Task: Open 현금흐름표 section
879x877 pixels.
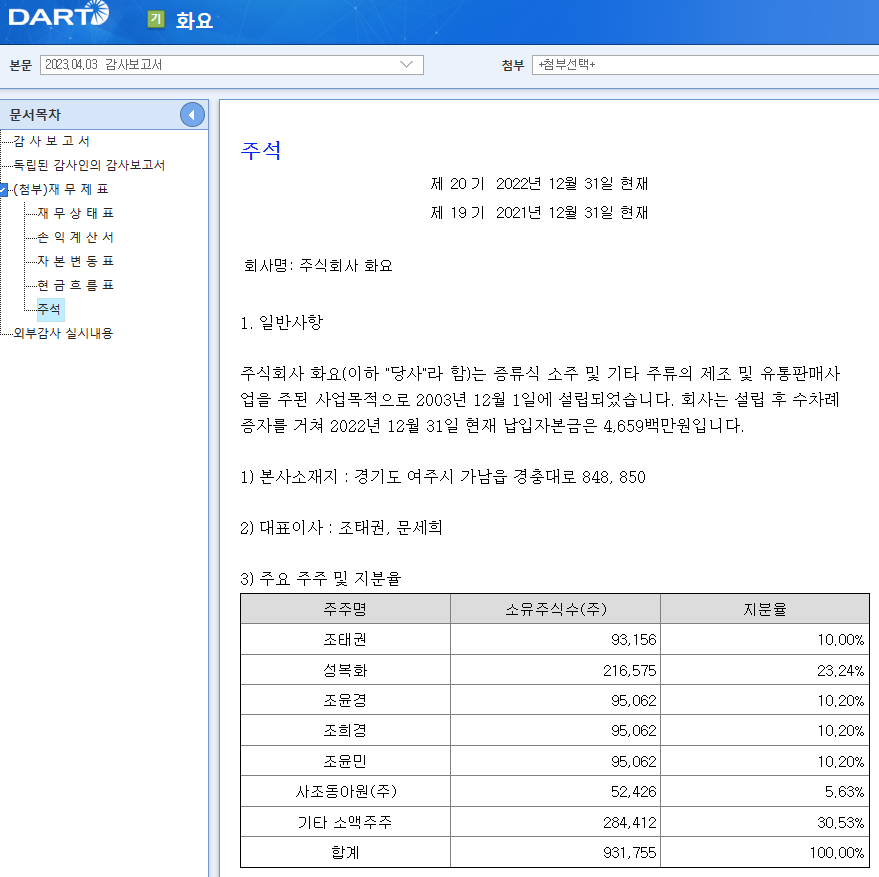Action: [76, 285]
